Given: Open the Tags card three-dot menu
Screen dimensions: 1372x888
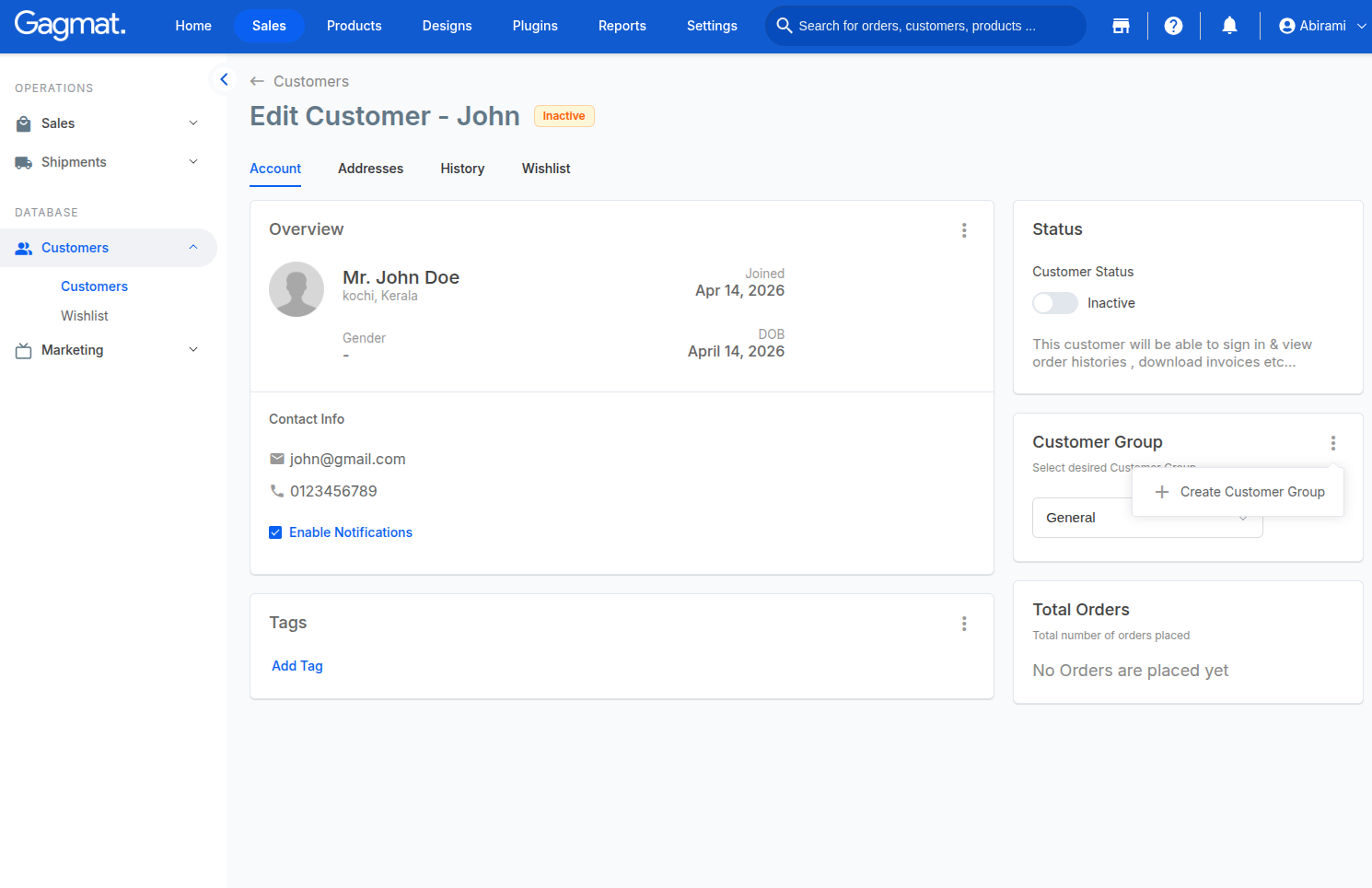Looking at the screenshot, I should (964, 624).
